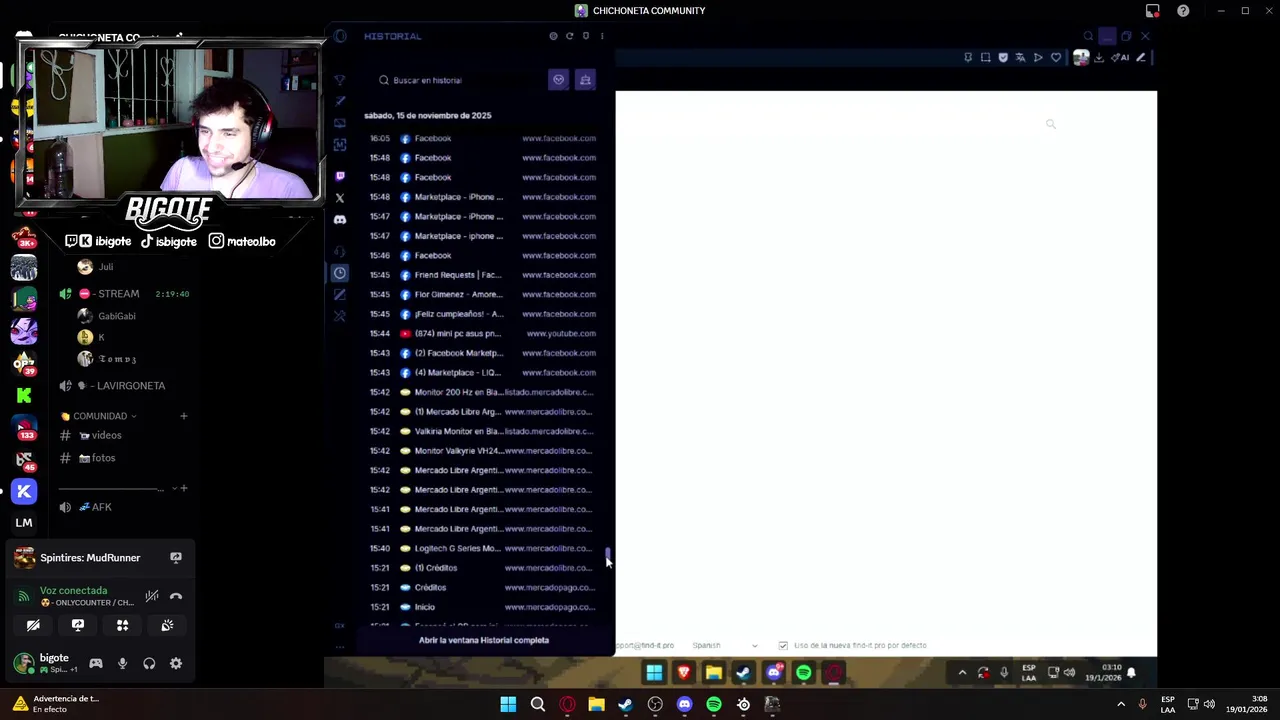Click user GabiGabi in STREAM channel

click(x=117, y=316)
